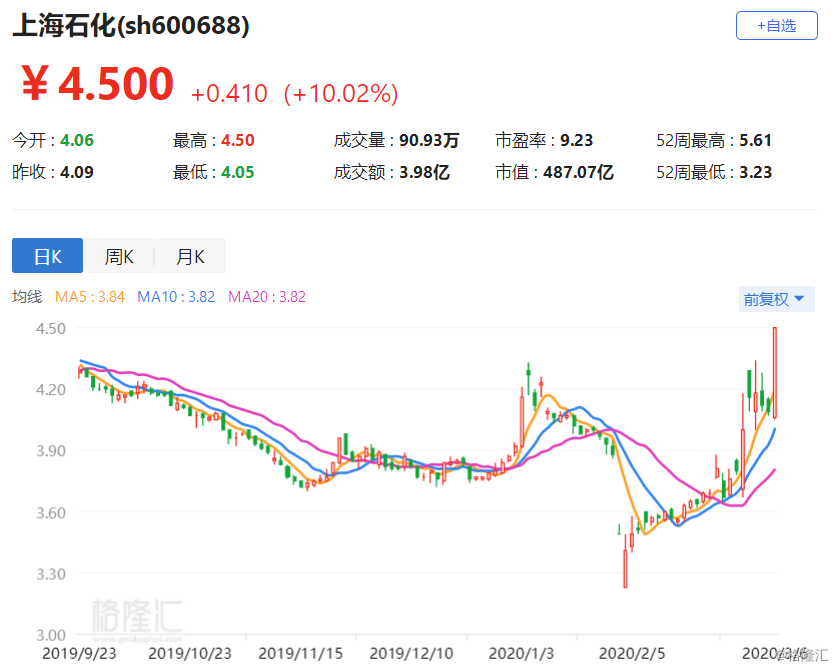Switch to the 周K weekly chart tab
This screenshot has height=669, width=836.
click(119, 256)
